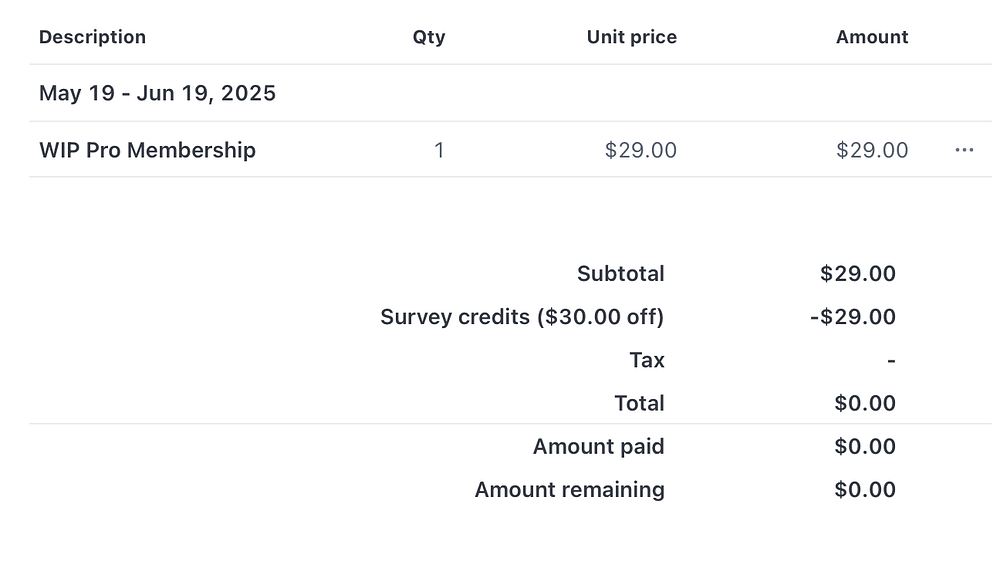This screenshot has height=565, width=1000.
Task: Click the Tax label
Action: click(647, 360)
